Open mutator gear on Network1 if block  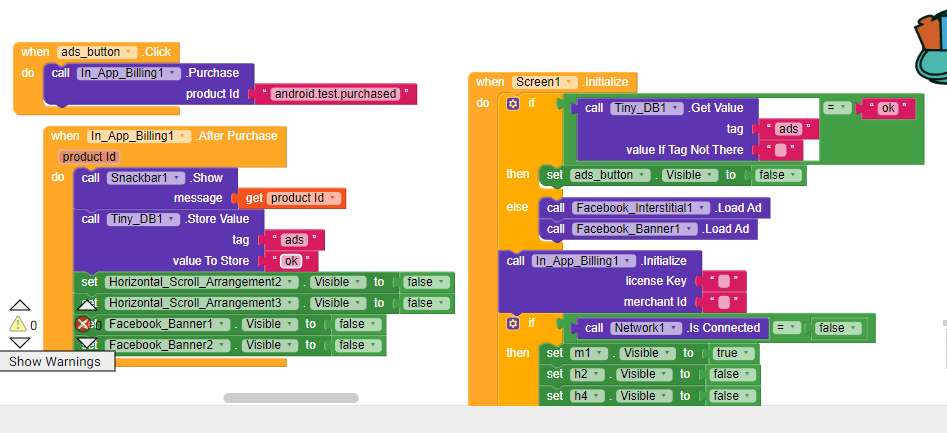click(x=513, y=324)
